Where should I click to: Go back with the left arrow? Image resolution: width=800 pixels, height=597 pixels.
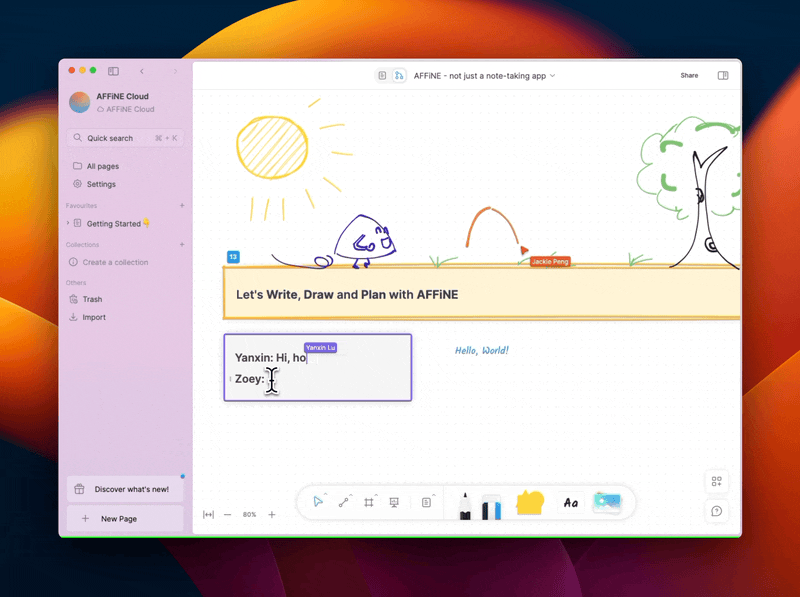142,71
